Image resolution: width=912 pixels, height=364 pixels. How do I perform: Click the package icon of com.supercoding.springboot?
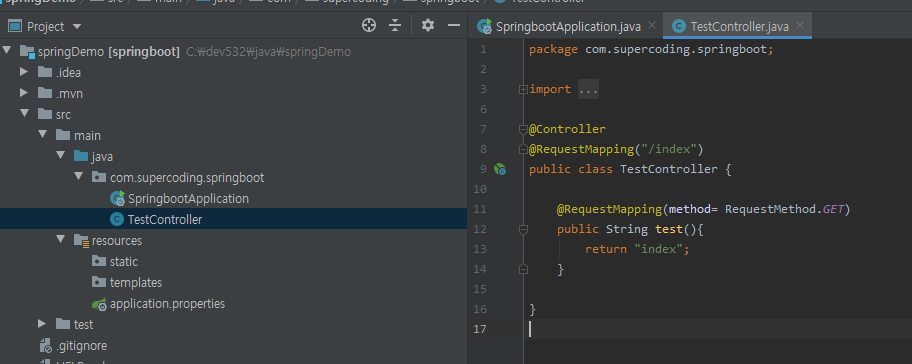(x=99, y=177)
